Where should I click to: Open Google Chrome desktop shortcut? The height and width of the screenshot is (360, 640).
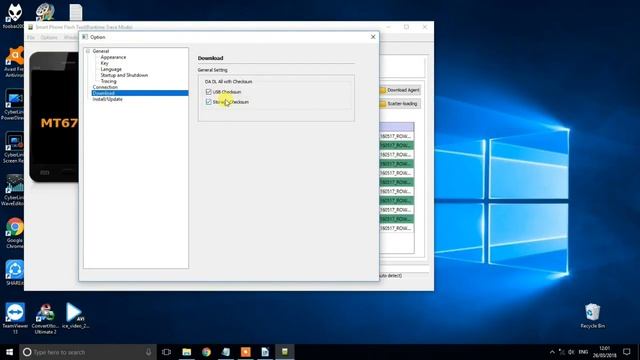click(15, 233)
